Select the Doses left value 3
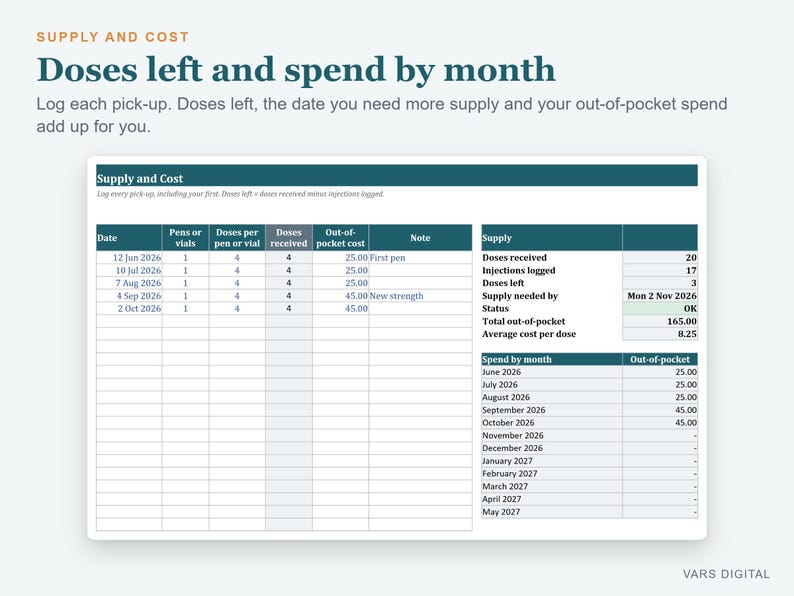 coord(660,283)
